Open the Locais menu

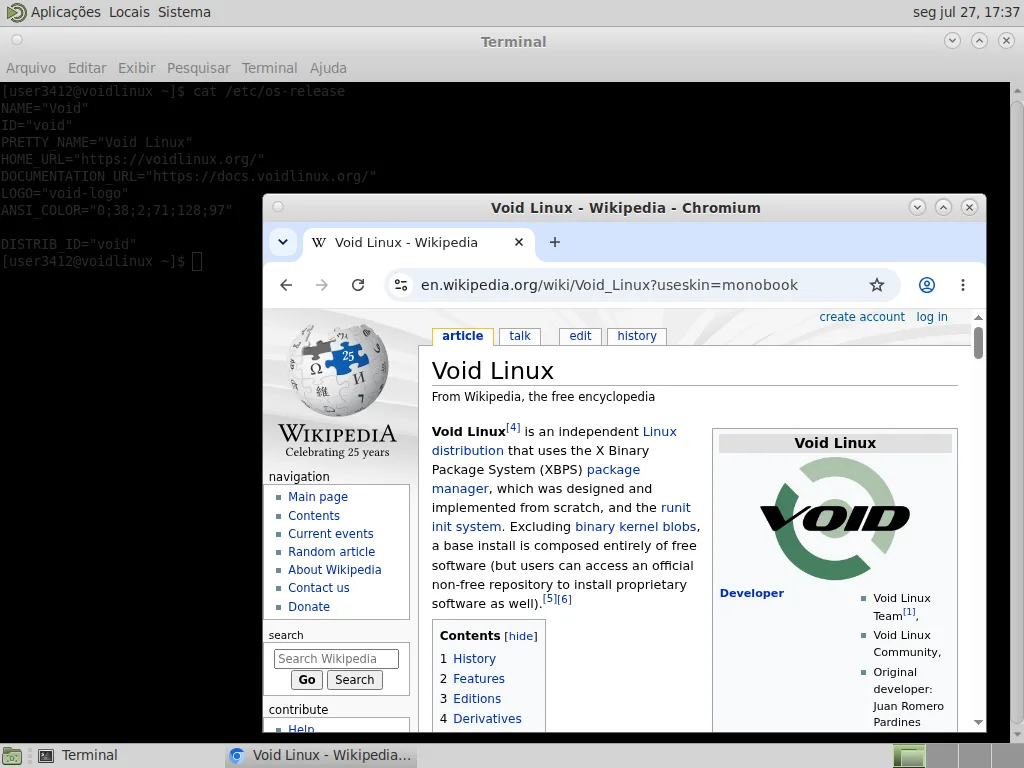[x=129, y=12]
